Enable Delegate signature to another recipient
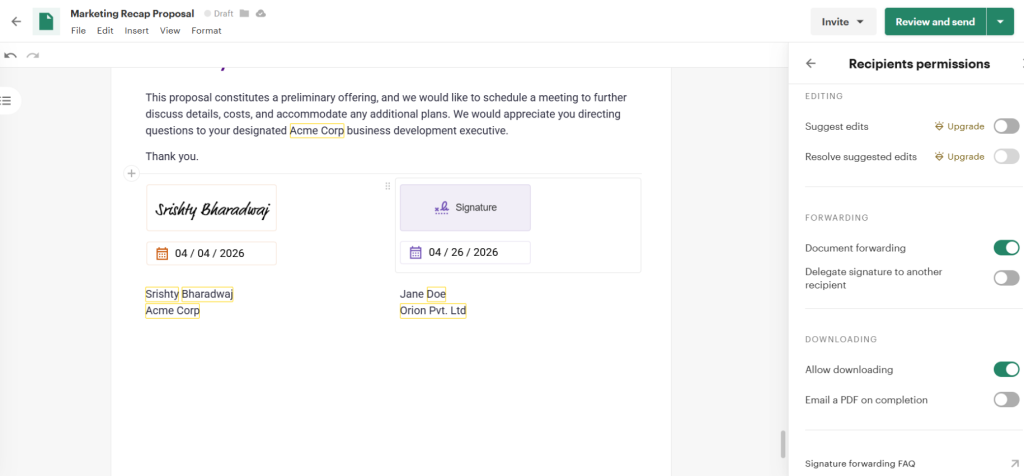The image size is (1024, 476). pos(1006,278)
